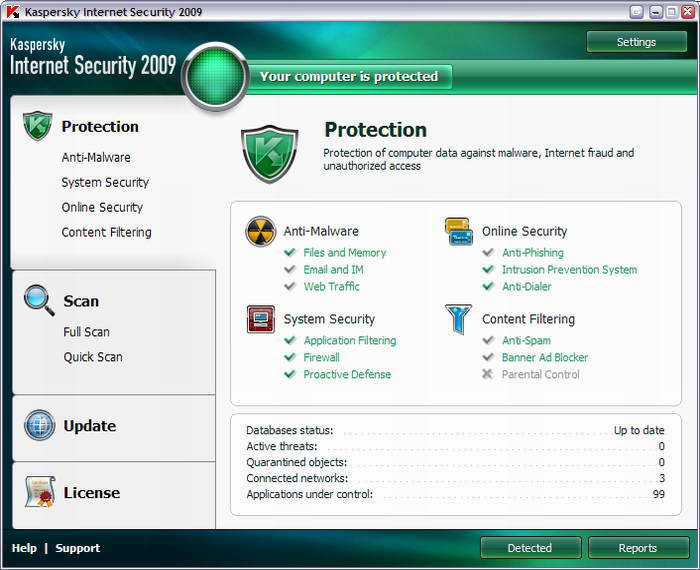
Task: Click the Anti-Dialer link
Action: [x=527, y=287]
